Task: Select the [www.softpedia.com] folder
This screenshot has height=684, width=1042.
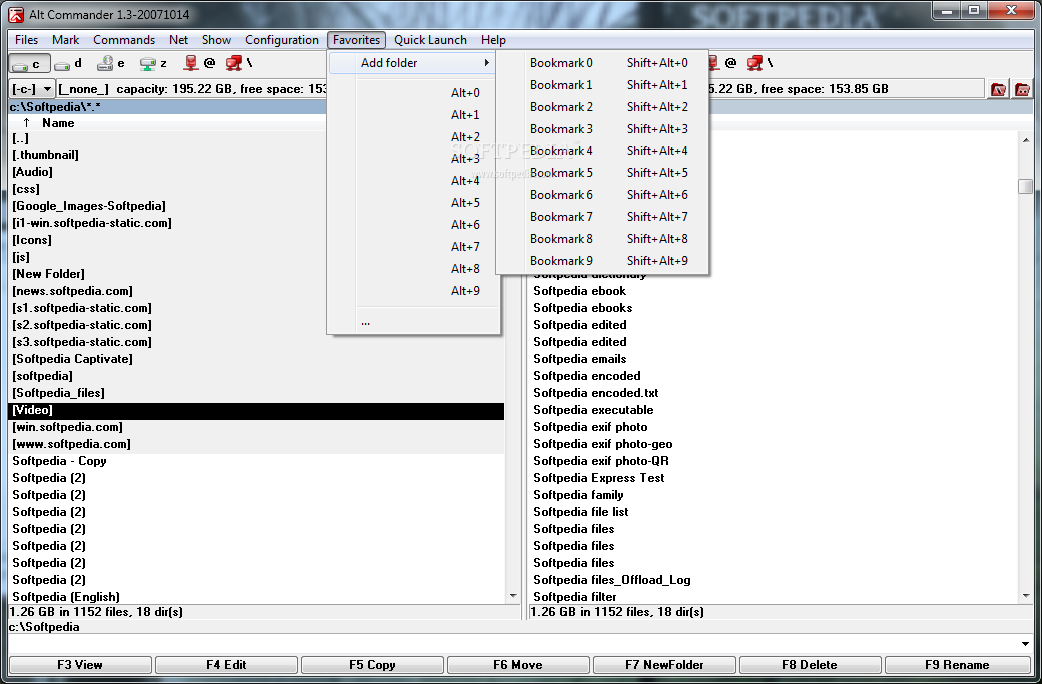Action: (x=71, y=444)
